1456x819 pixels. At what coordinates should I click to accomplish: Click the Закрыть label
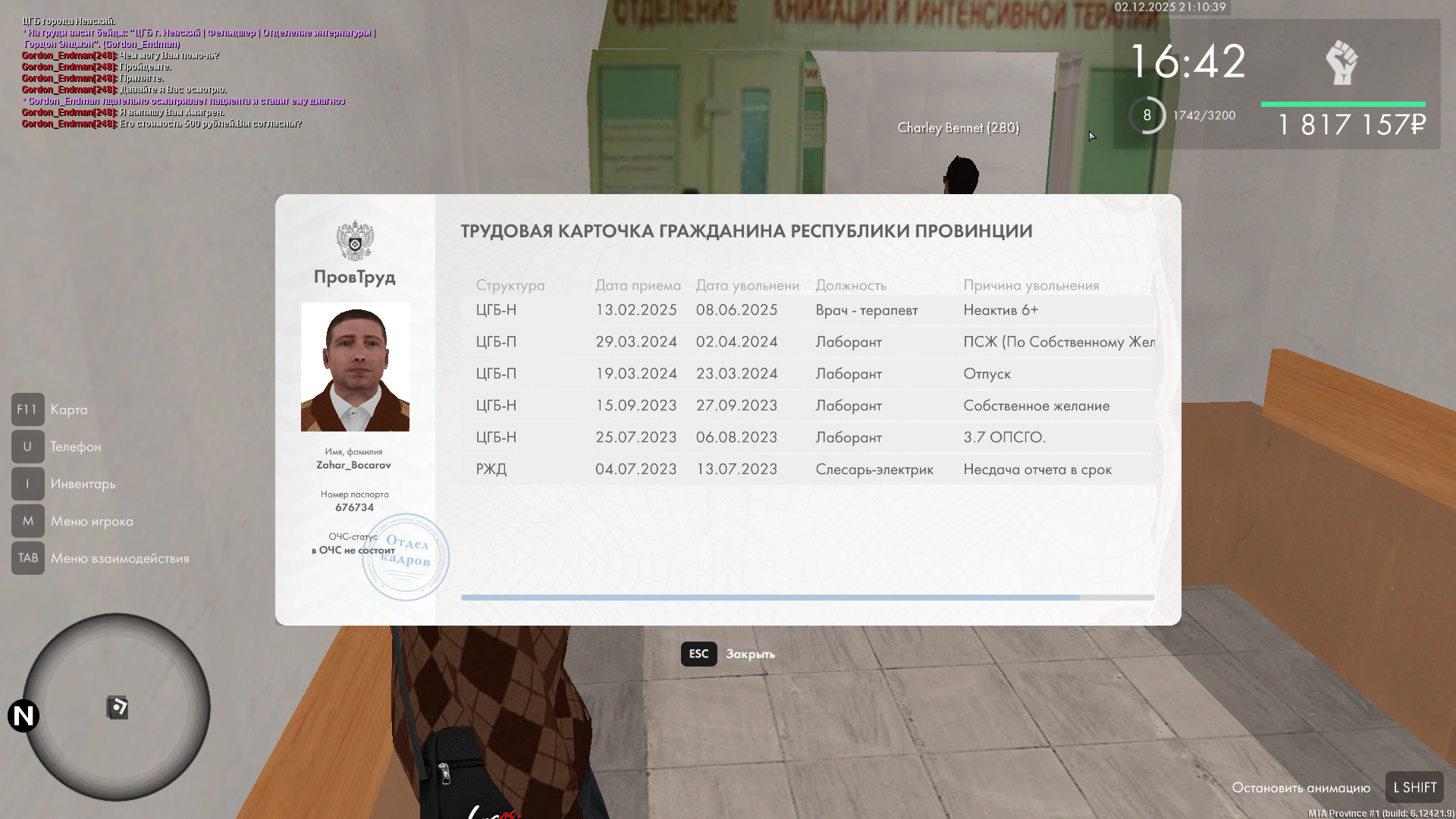(x=750, y=654)
